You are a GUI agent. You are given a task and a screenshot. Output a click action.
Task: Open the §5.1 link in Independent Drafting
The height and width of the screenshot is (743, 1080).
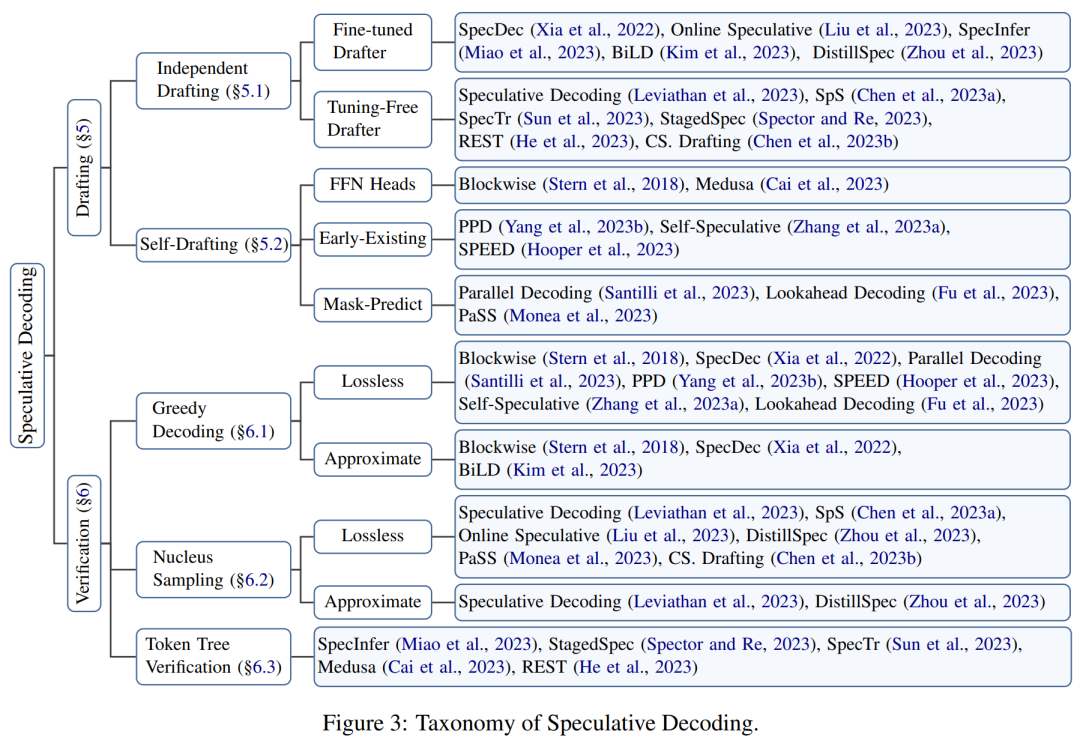pyautogui.click(x=250, y=91)
